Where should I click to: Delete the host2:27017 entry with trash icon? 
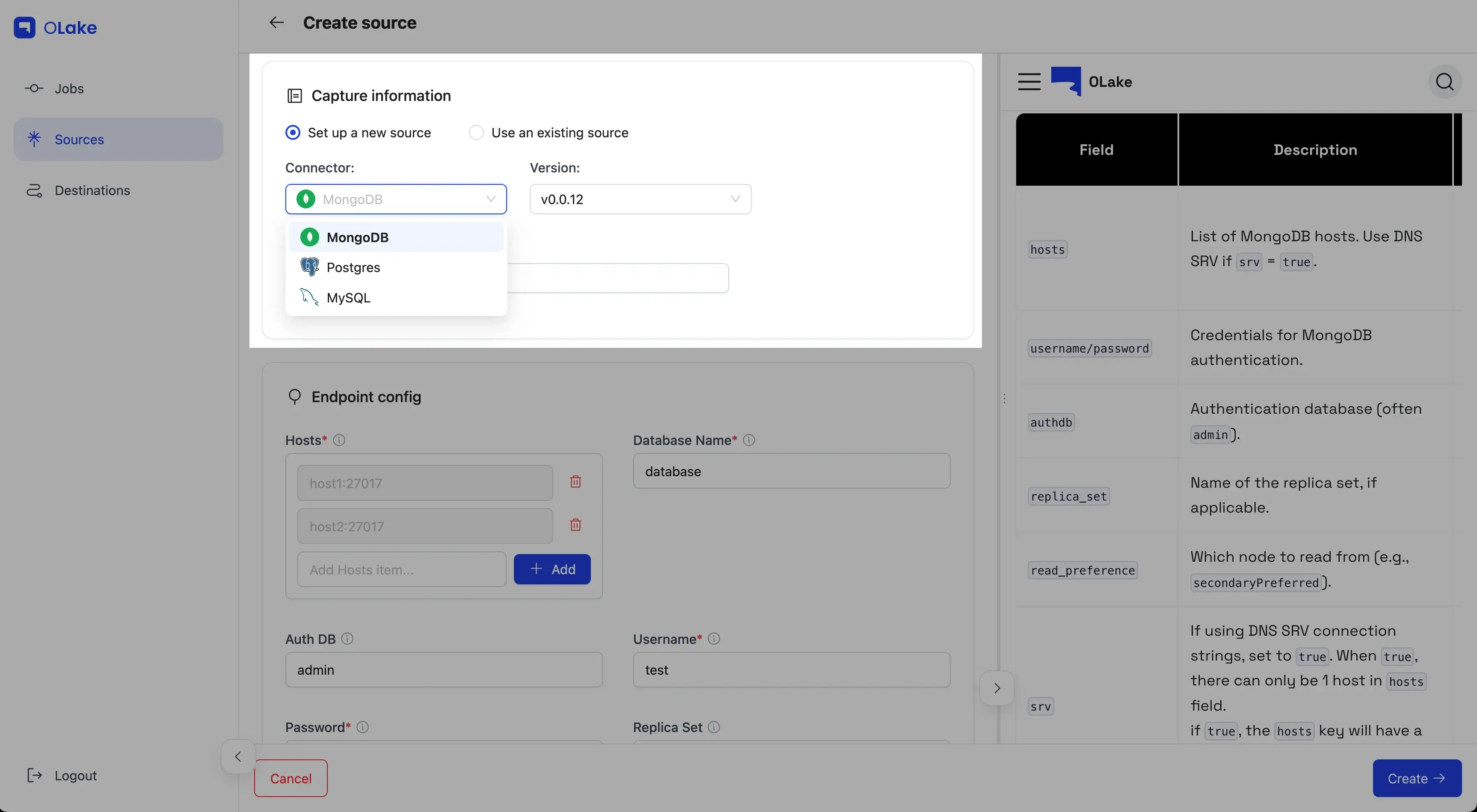[575, 525]
